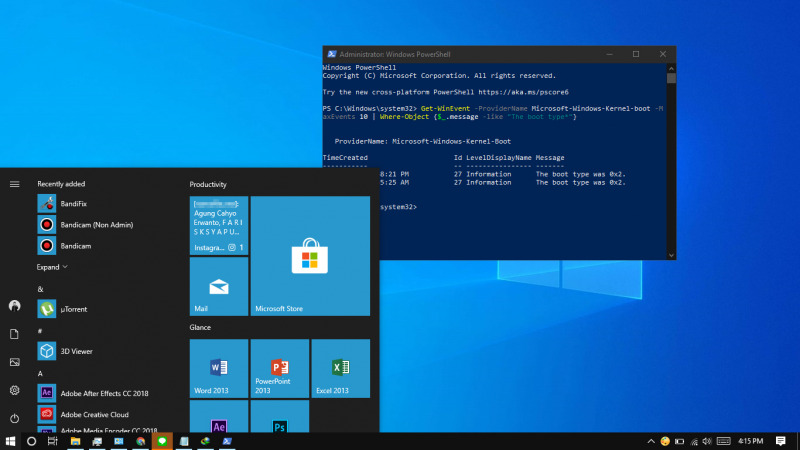Open Action Center notifications icon
Viewport: 800px width, 450px height.
[x=781, y=441]
